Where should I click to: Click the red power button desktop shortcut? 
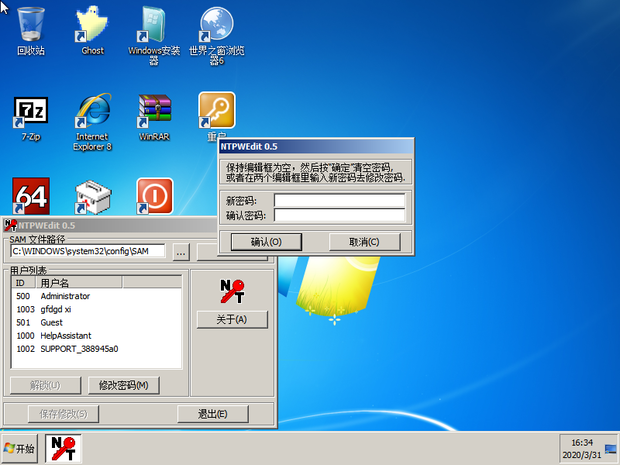[x=155, y=196]
